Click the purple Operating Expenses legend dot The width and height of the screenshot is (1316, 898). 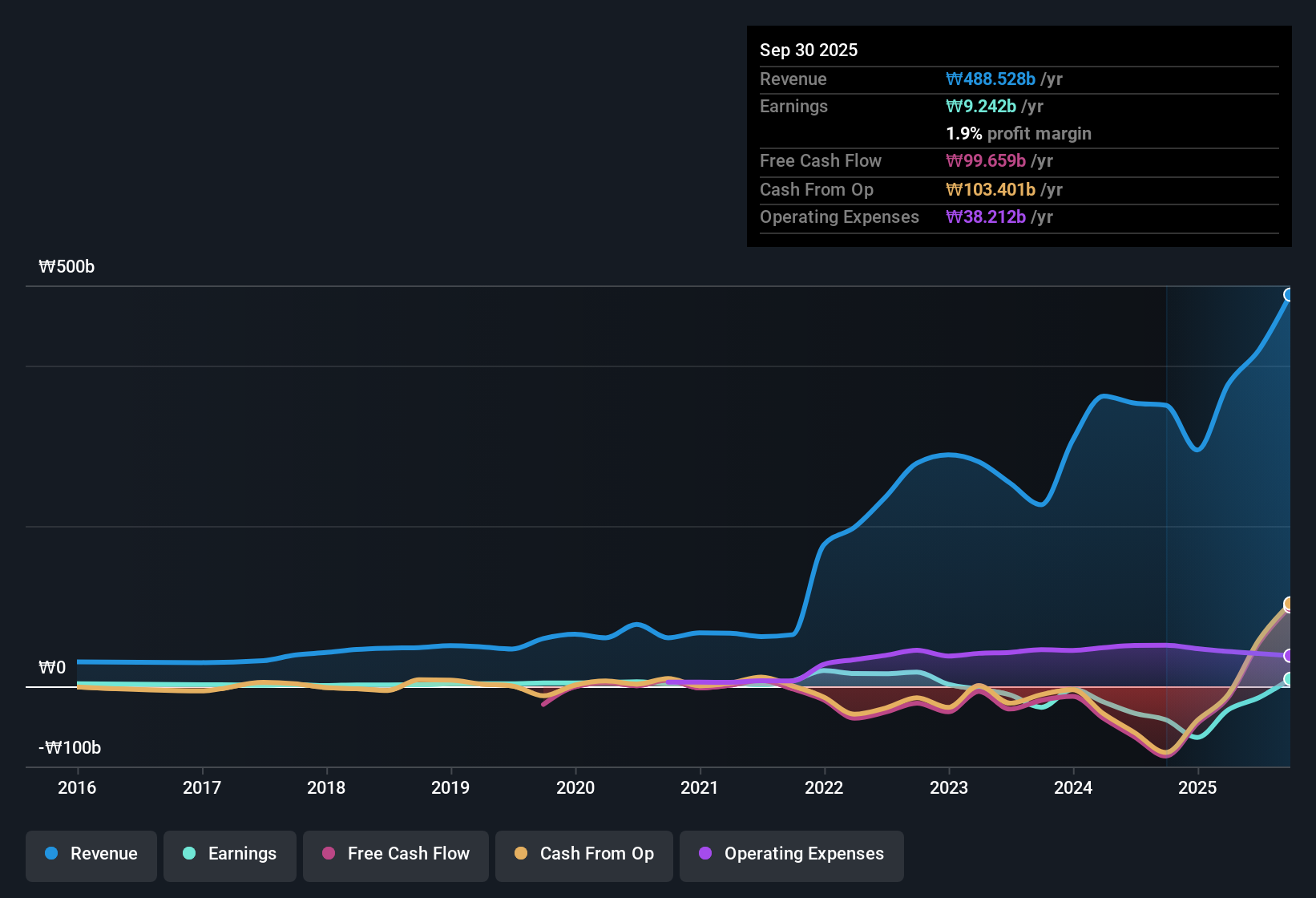tap(705, 853)
